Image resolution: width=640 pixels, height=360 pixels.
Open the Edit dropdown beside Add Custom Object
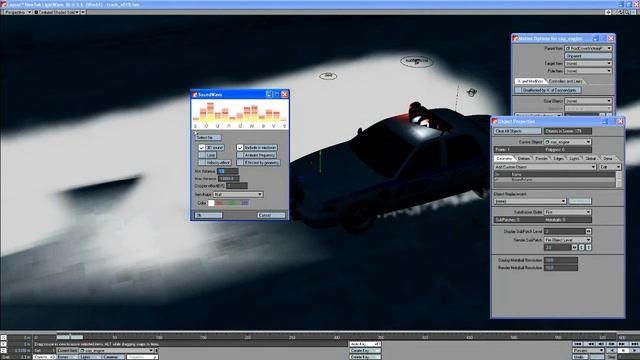coord(610,167)
